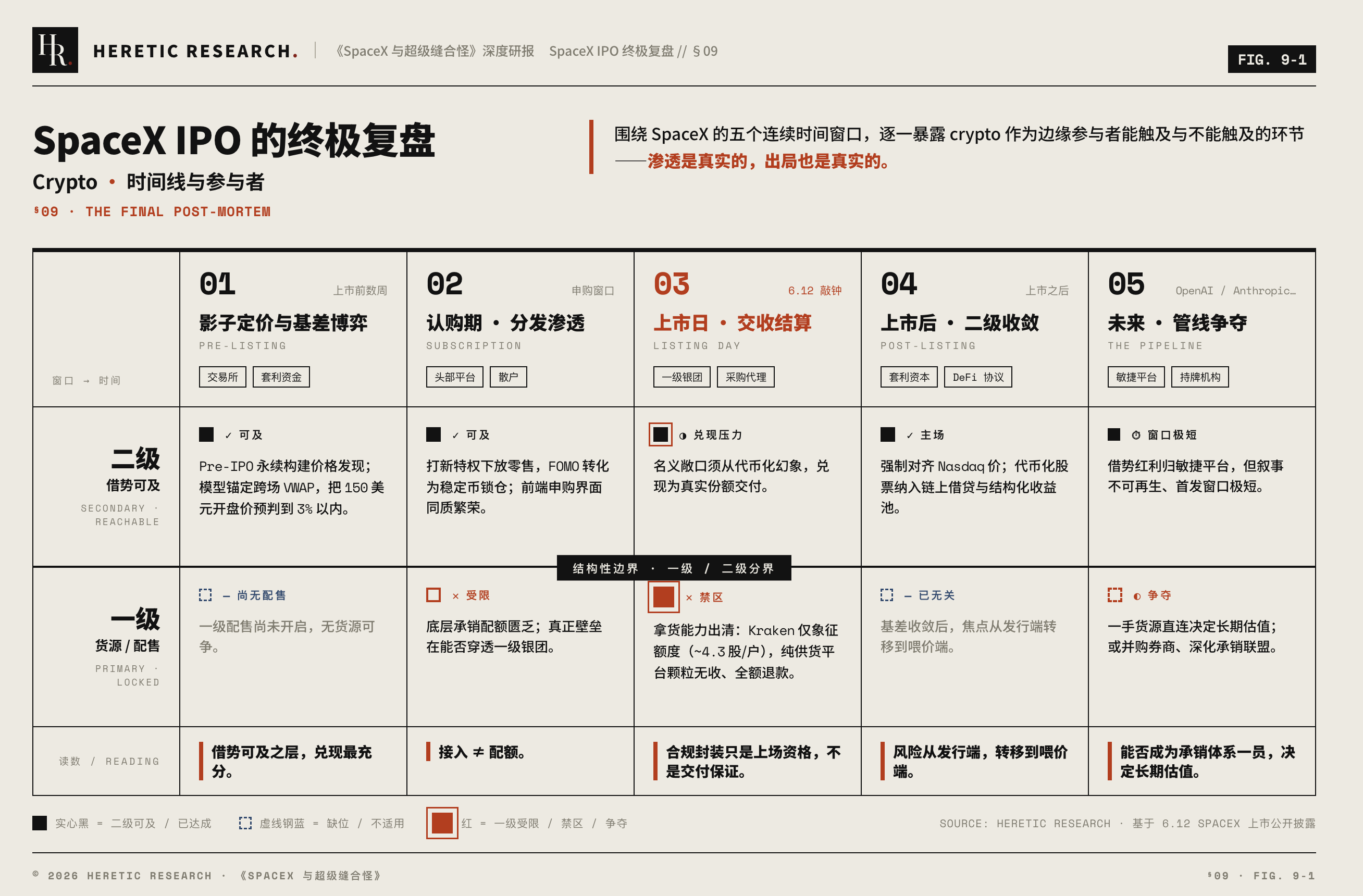Viewport: 1363px width, 896px height.
Task: Select the 套利资金 tag
Action: click(281, 377)
